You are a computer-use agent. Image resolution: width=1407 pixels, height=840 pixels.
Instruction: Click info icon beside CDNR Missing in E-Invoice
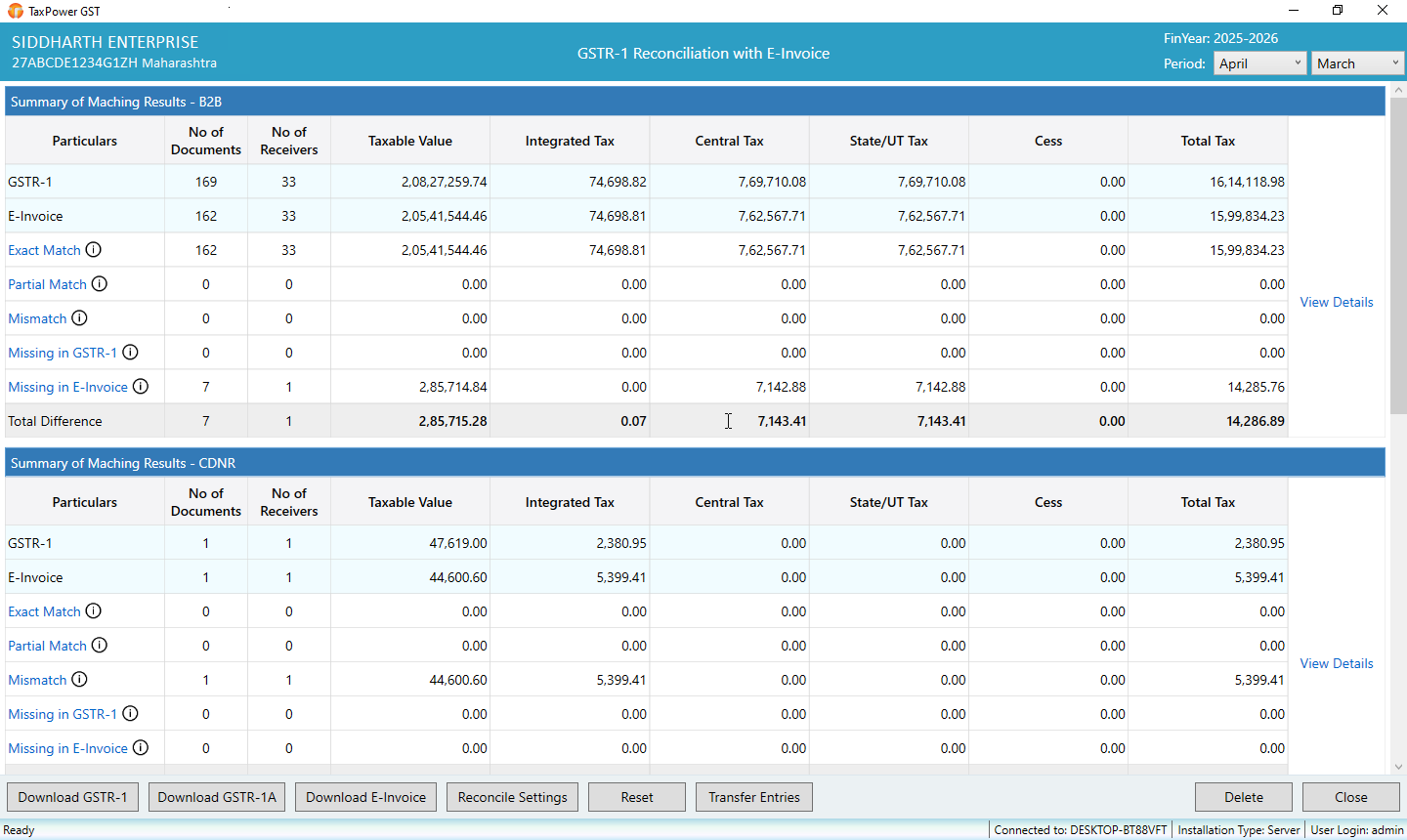coord(141,748)
